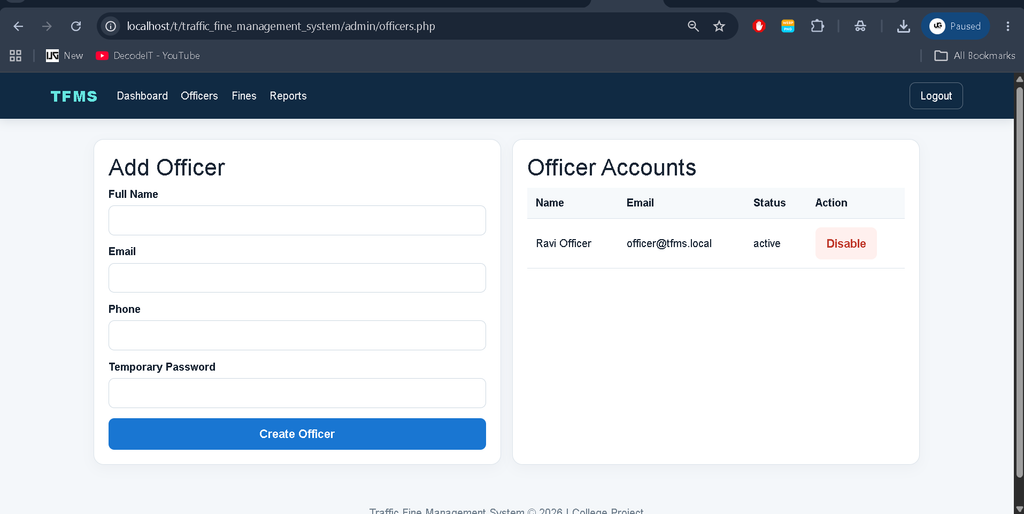Click the Status column header
1024x514 pixels.
coord(769,203)
